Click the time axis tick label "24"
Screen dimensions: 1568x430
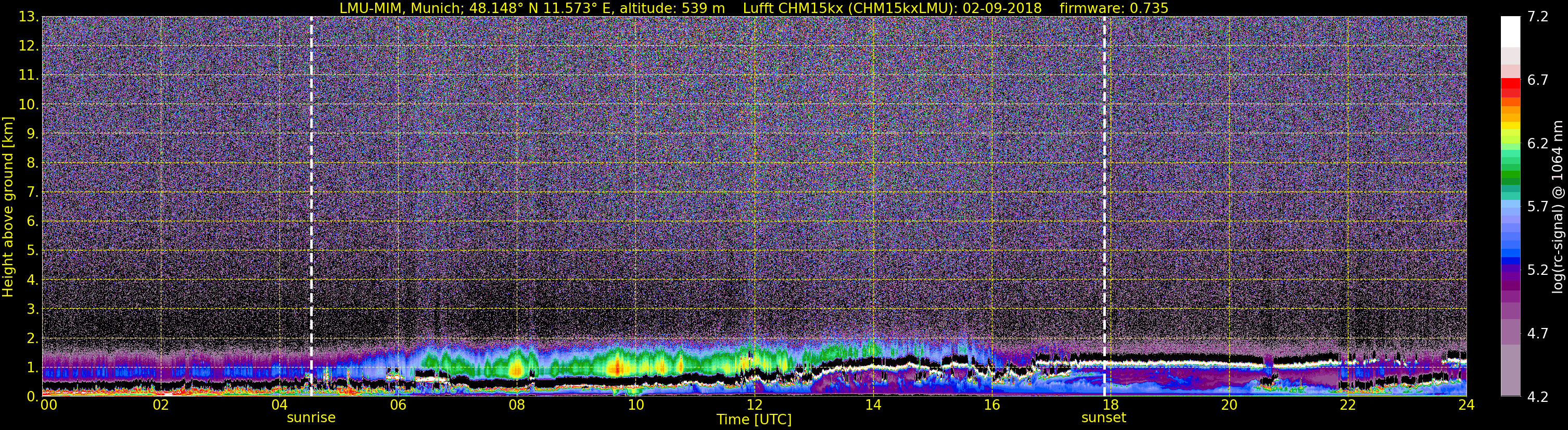(x=1467, y=404)
